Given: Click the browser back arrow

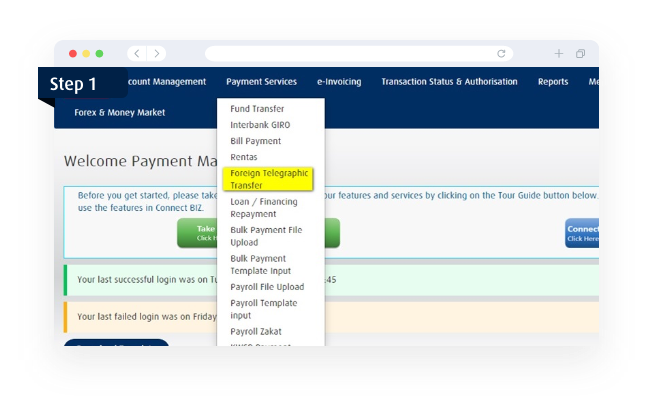Looking at the screenshot, I should pyautogui.click(x=137, y=53).
